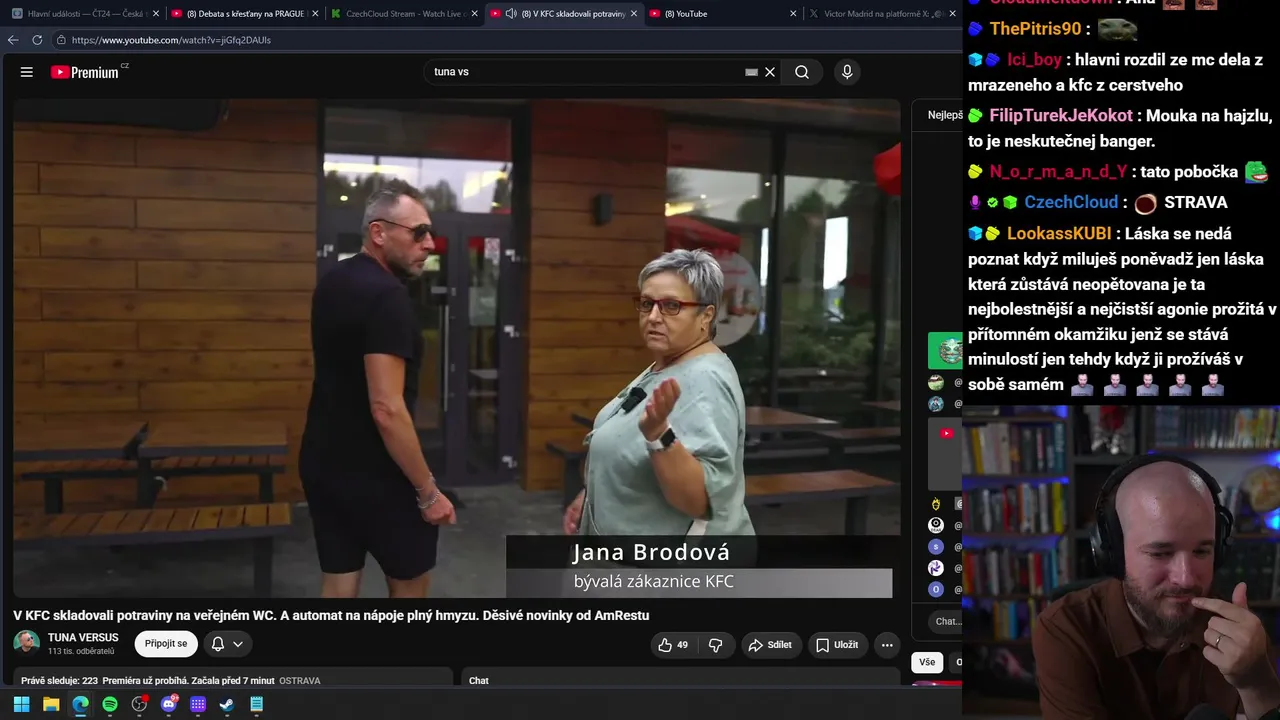Reload the page with the refresh button
Screen dimensions: 1280x720
(x=37, y=40)
